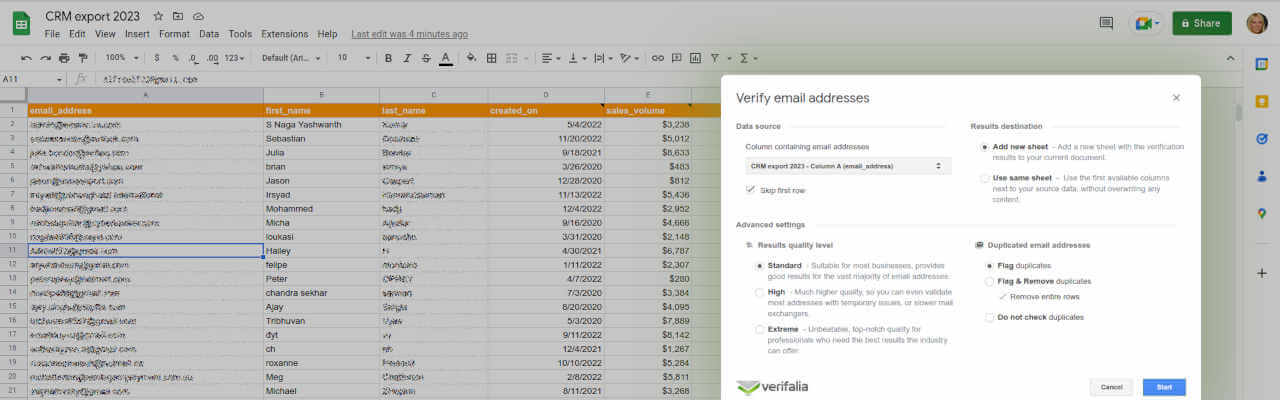Image resolution: width=1280 pixels, height=400 pixels.
Task: Click the undo arrow in toolbar
Action: [26, 58]
